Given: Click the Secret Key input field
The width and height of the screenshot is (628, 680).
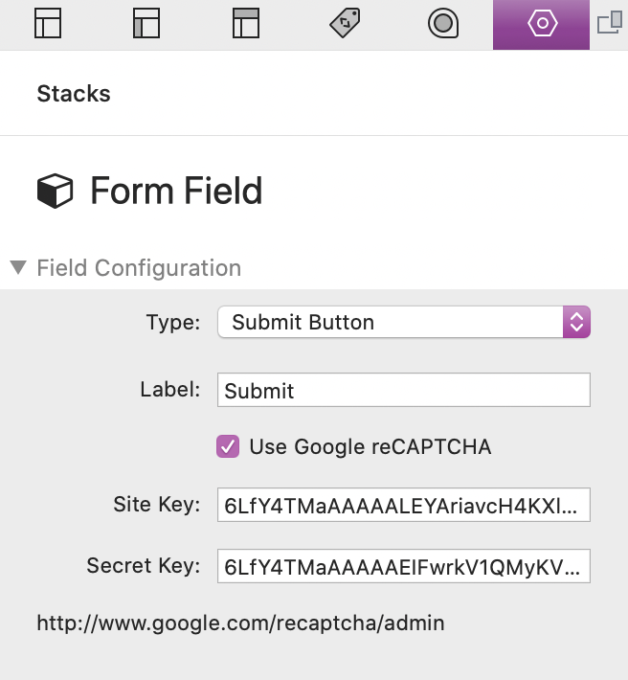Looking at the screenshot, I should point(403,566).
